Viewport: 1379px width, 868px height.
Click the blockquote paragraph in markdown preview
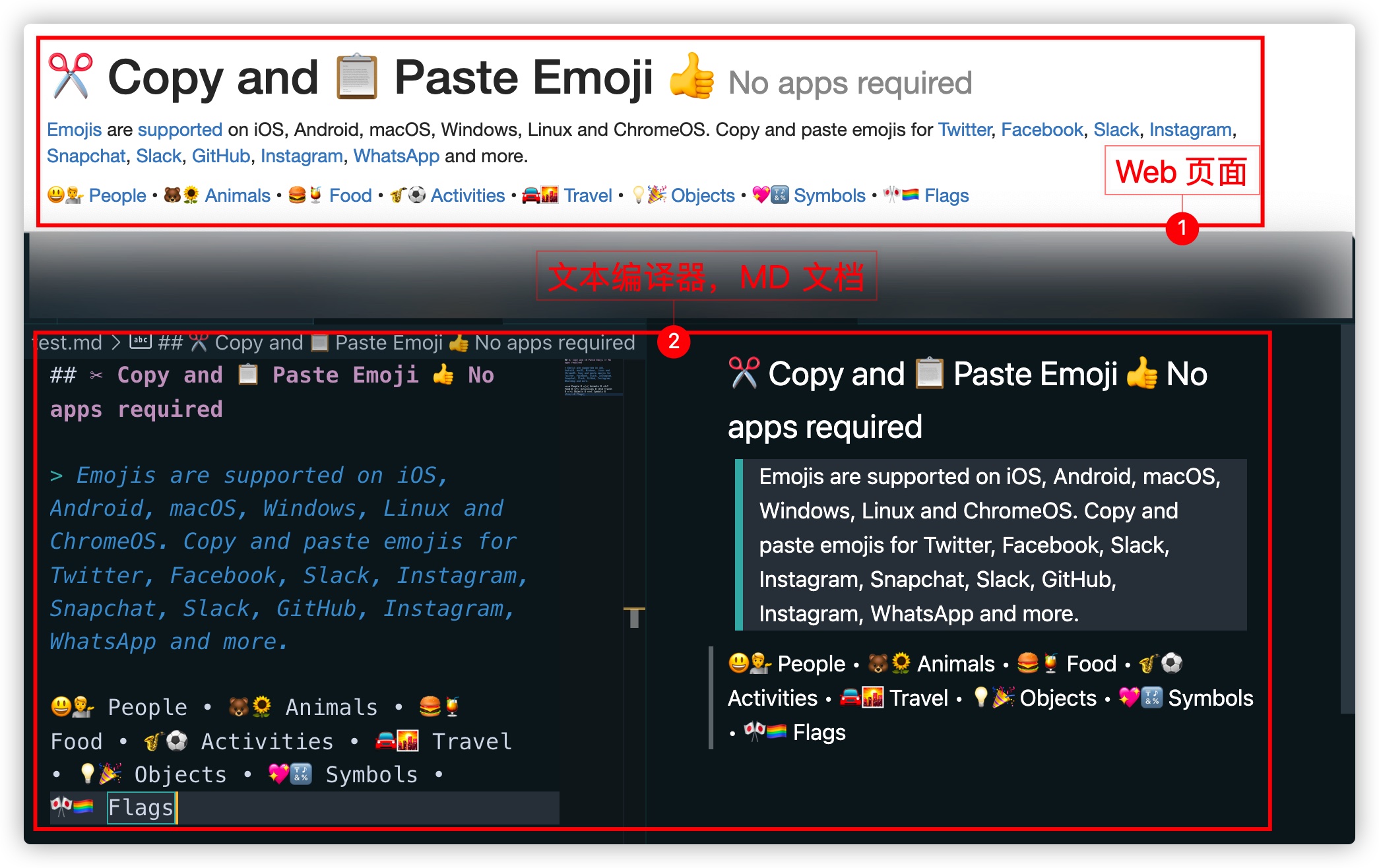pos(990,545)
